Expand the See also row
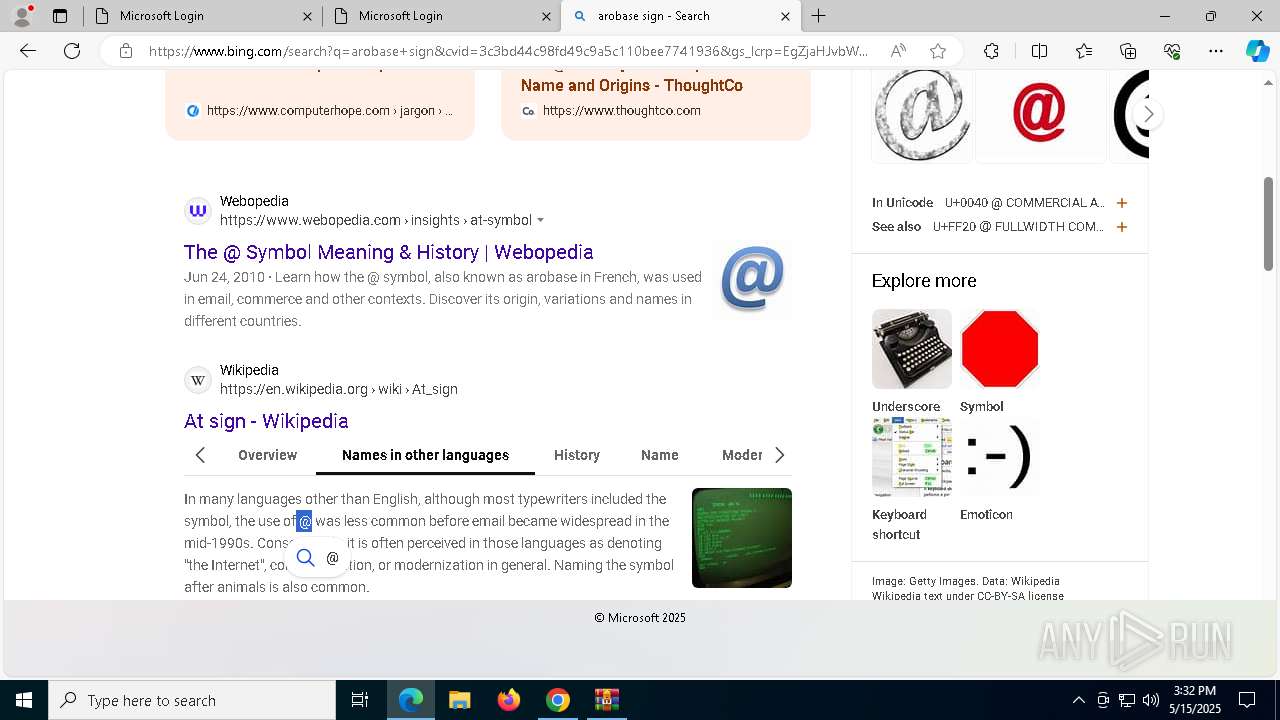 [1122, 227]
